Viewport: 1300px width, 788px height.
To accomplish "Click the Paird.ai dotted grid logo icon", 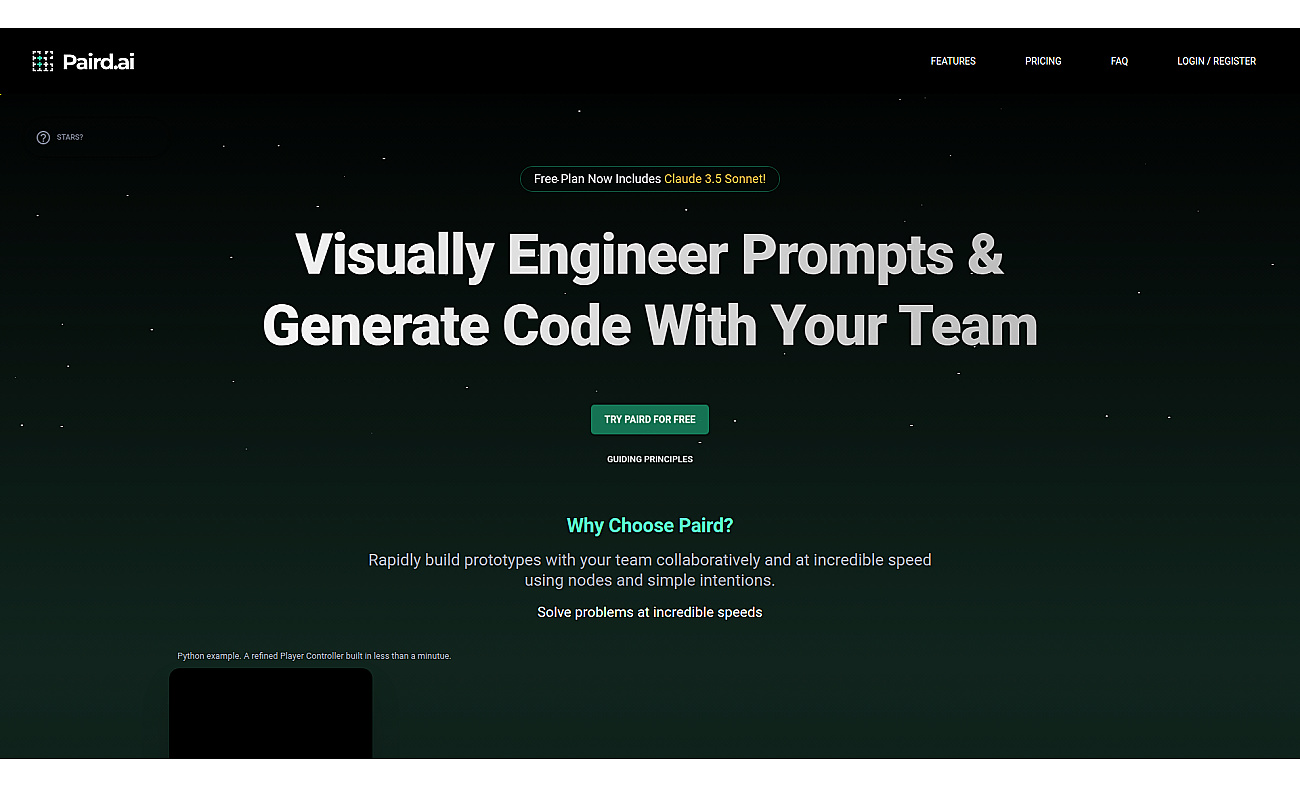I will 43,61.
